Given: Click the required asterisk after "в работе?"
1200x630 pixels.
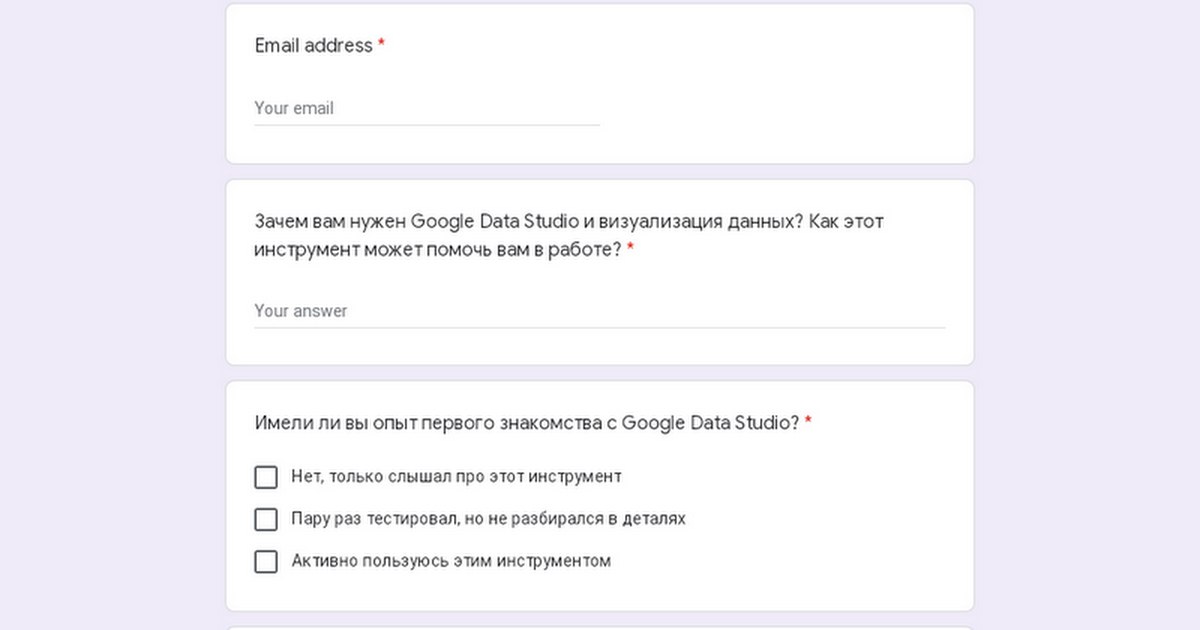Looking at the screenshot, I should click(x=631, y=250).
